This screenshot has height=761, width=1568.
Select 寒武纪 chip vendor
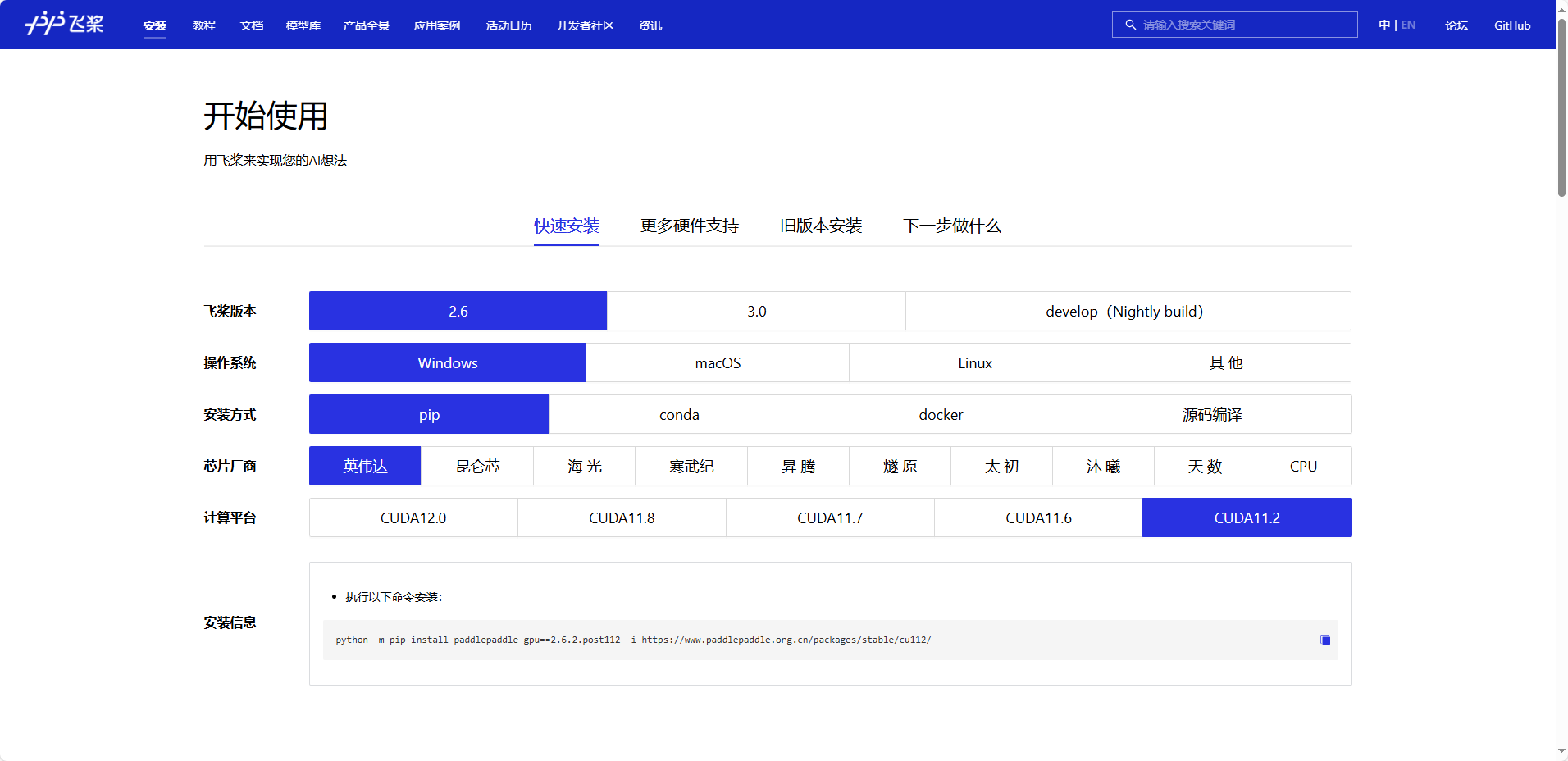pos(691,466)
